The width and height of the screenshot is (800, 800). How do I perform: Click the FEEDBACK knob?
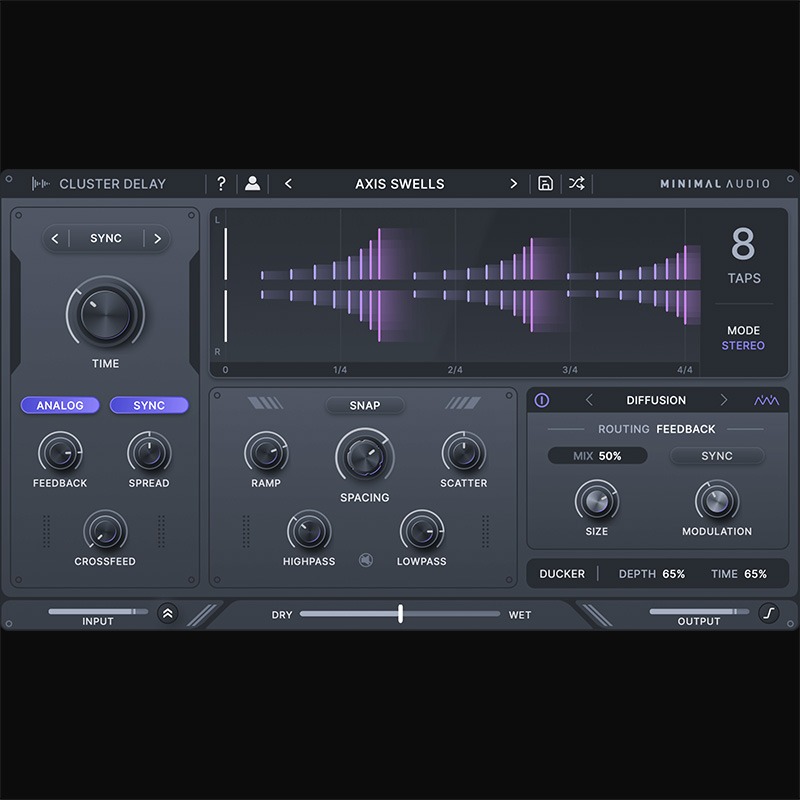[x=60, y=453]
